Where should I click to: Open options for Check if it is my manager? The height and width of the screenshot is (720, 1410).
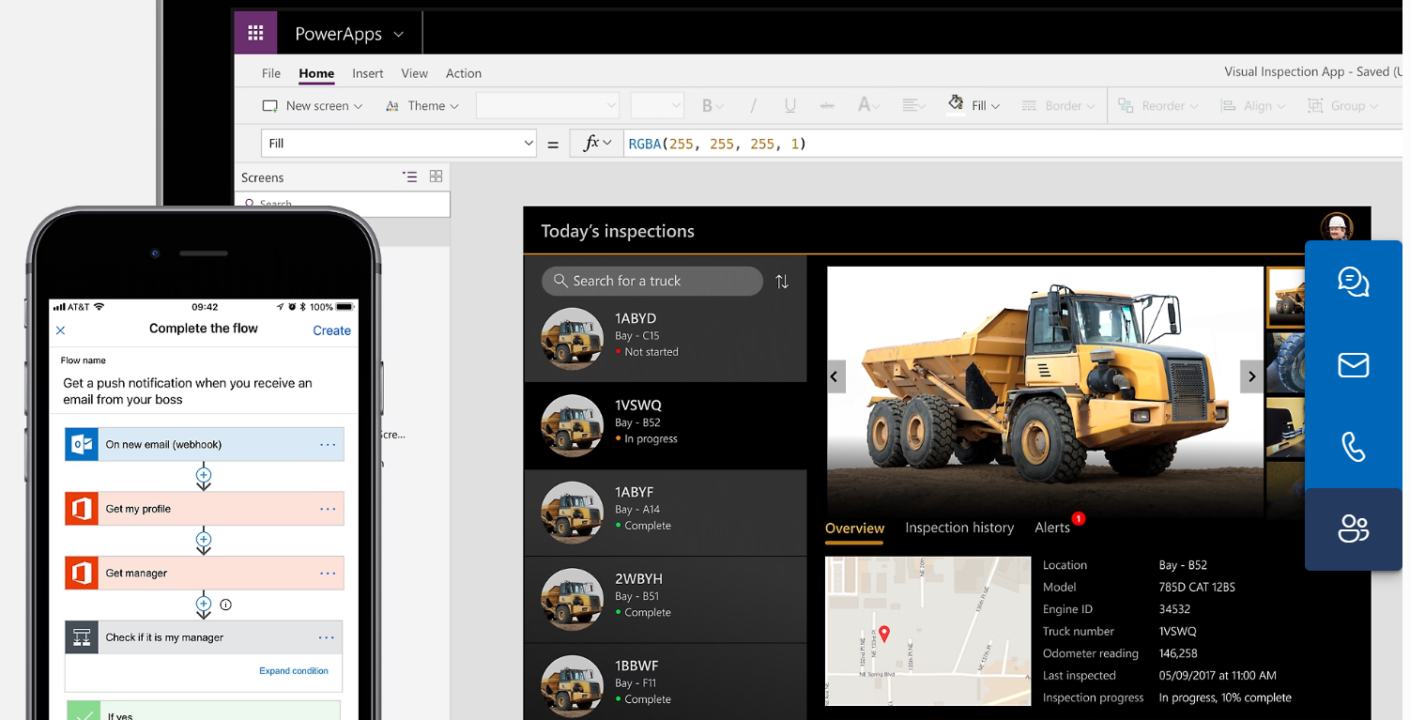point(327,637)
